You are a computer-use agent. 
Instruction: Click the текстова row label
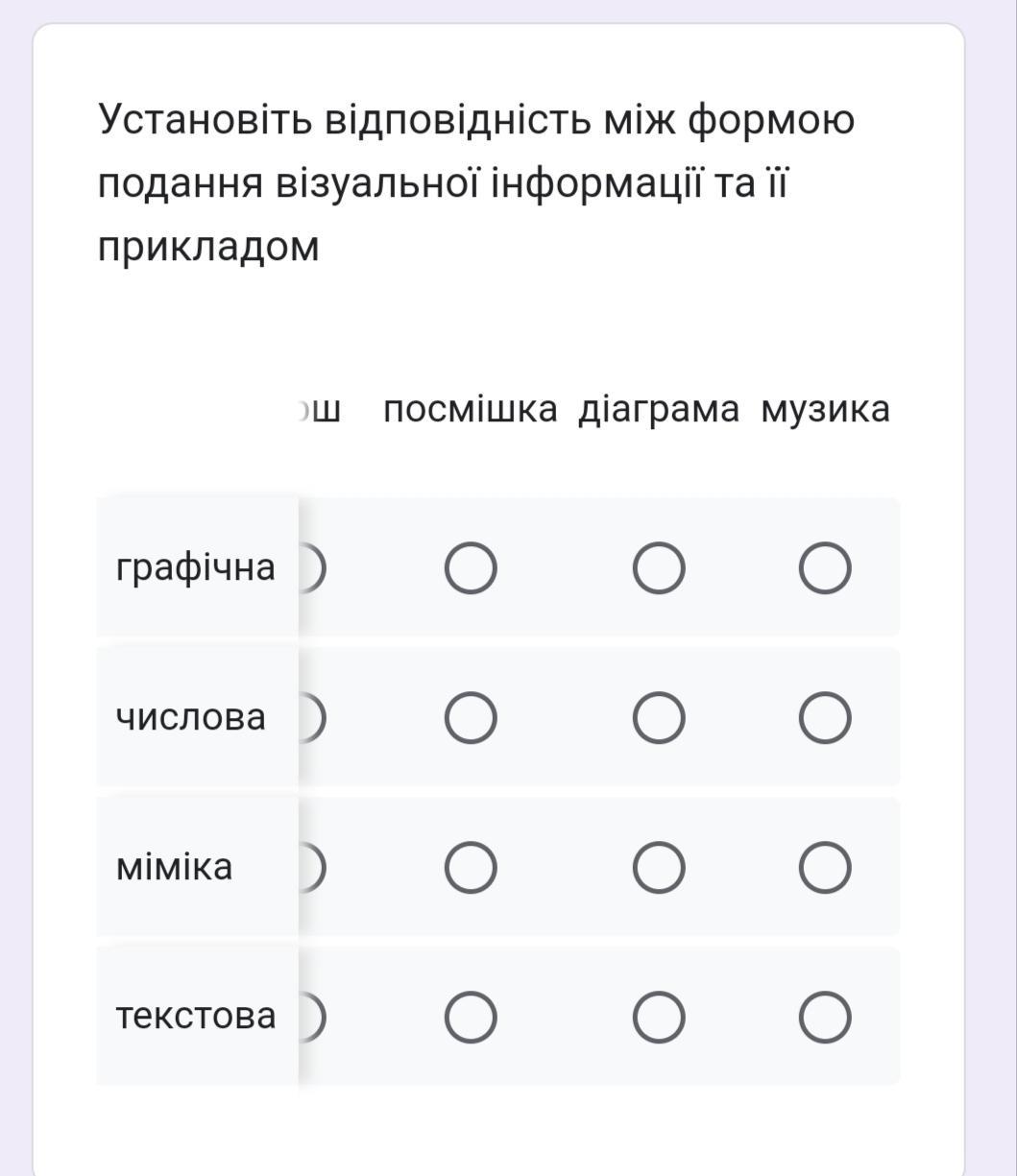[x=195, y=1015]
